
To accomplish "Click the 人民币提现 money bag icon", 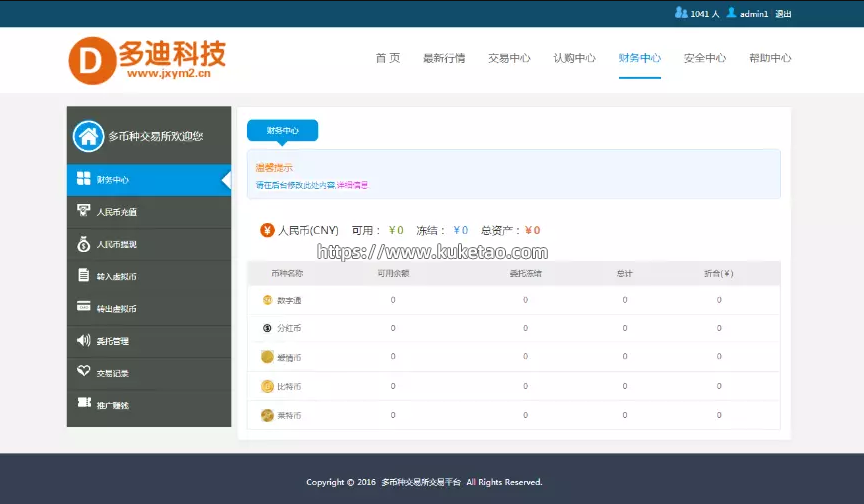I will [x=84, y=243].
